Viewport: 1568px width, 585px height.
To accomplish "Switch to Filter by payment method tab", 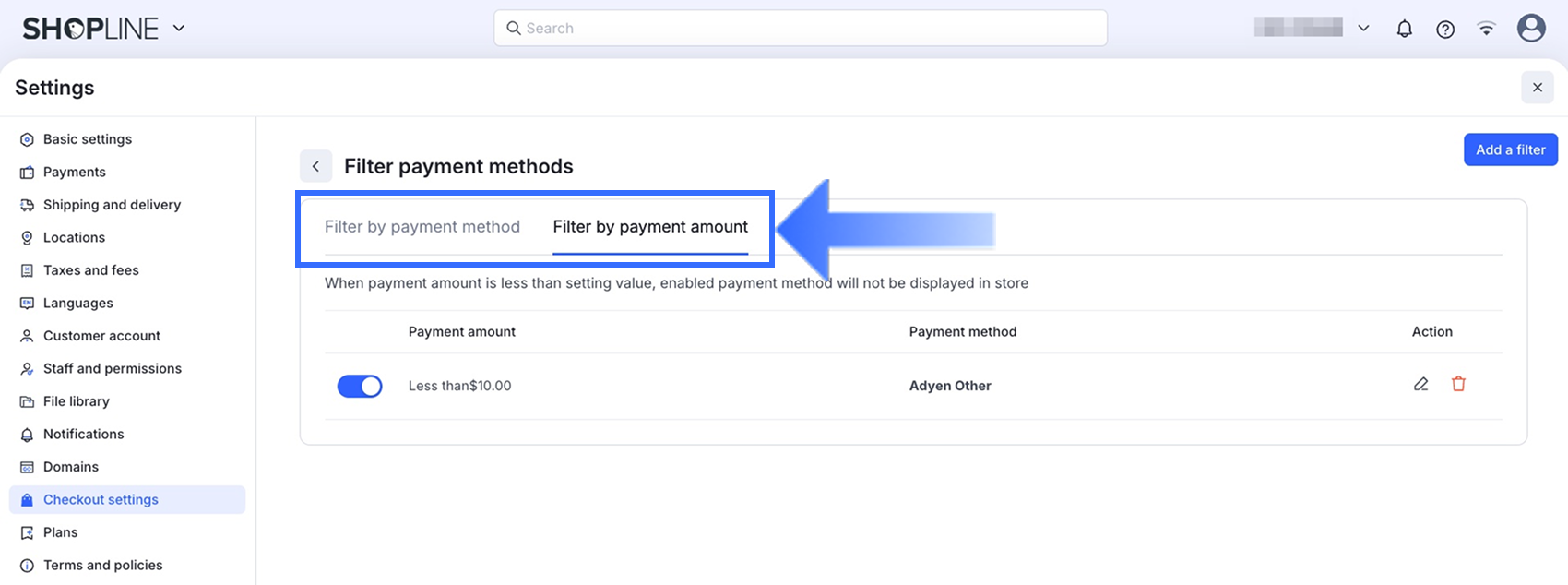I will 422,227.
